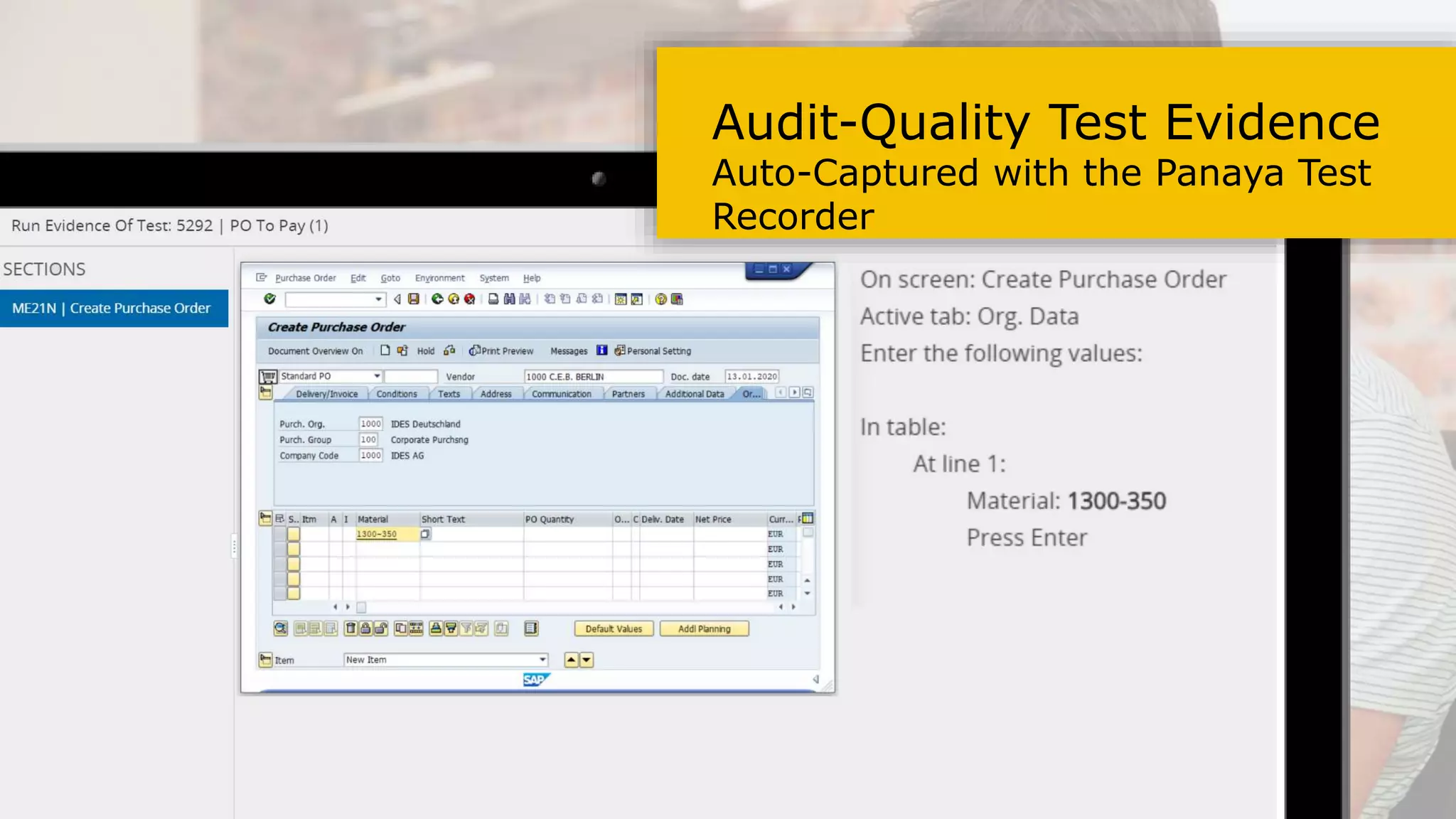The image size is (1456, 819).
Task: Open the Goto menu
Action: [390, 278]
